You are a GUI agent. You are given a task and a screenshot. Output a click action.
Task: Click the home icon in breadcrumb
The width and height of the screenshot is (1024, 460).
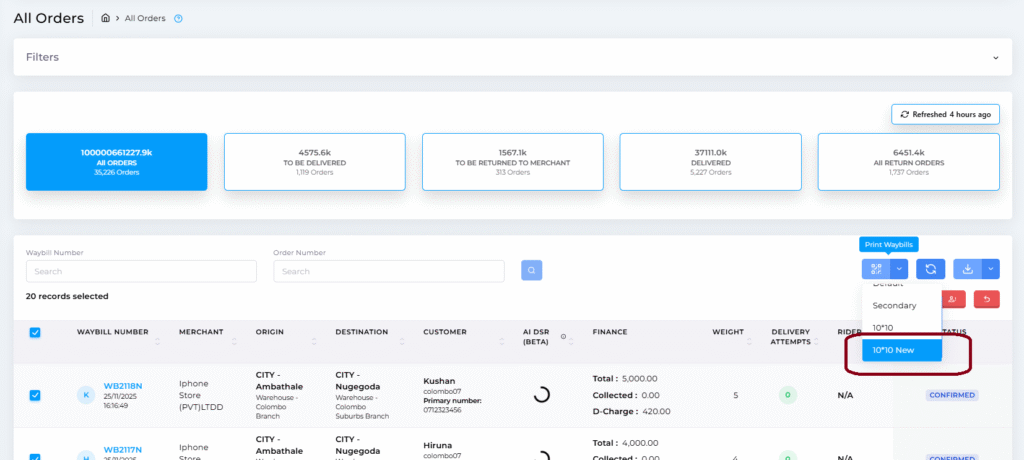point(106,18)
